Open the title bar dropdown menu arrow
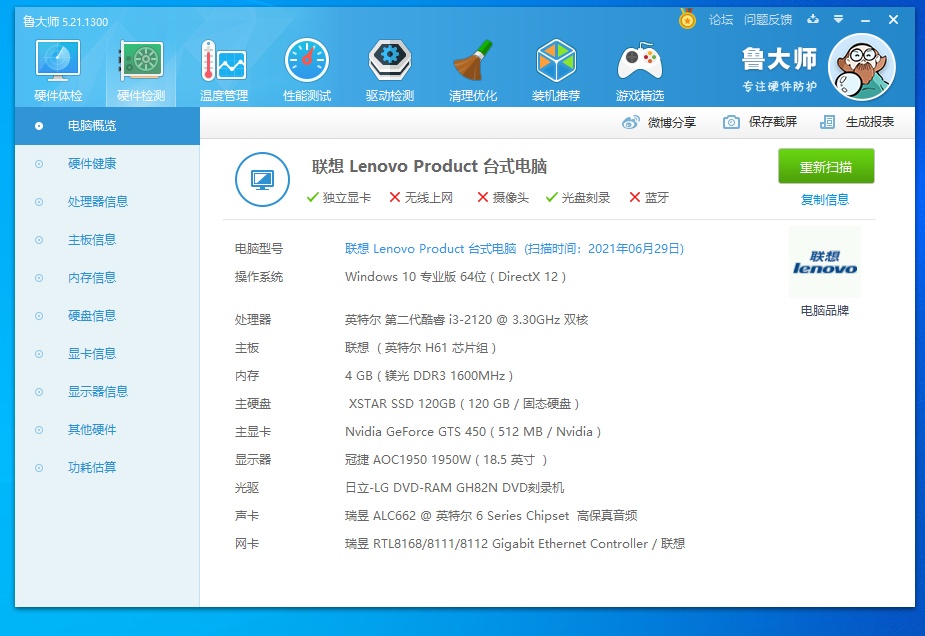Viewport: 925px width, 636px height. [838, 19]
